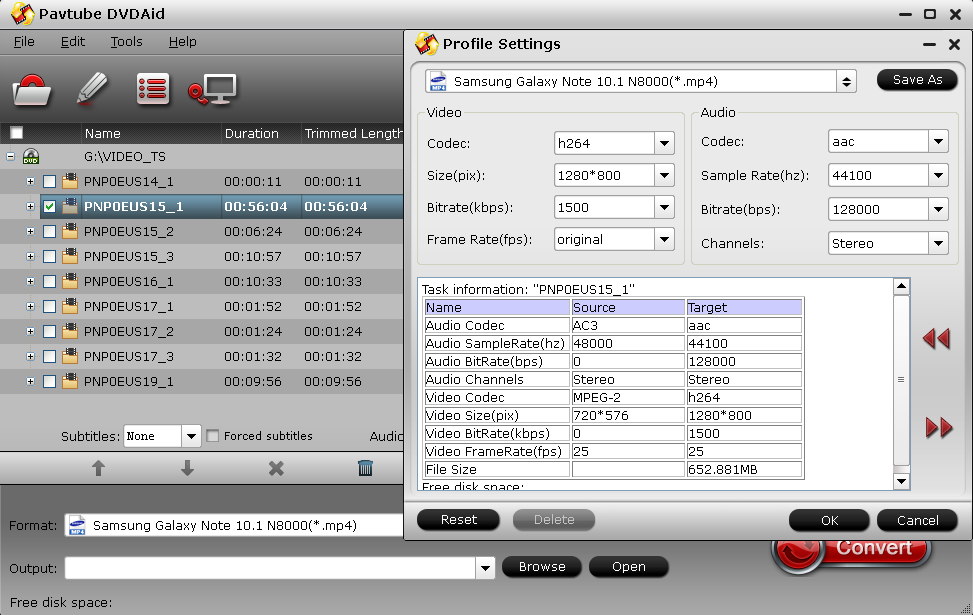Check the PNP0EUS15_2 title checkbox
Image resolution: width=973 pixels, height=615 pixels.
click(x=50, y=231)
